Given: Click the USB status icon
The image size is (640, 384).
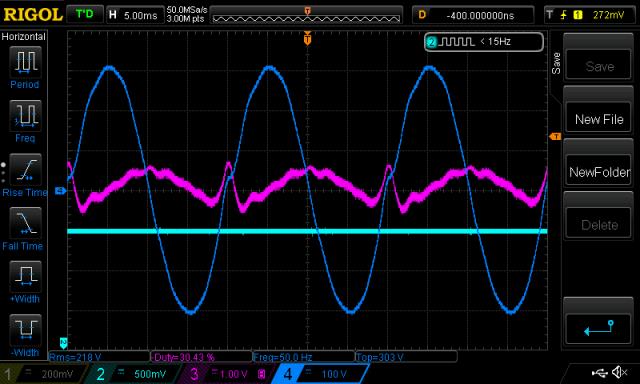Looking at the screenshot, I should 599,372.
